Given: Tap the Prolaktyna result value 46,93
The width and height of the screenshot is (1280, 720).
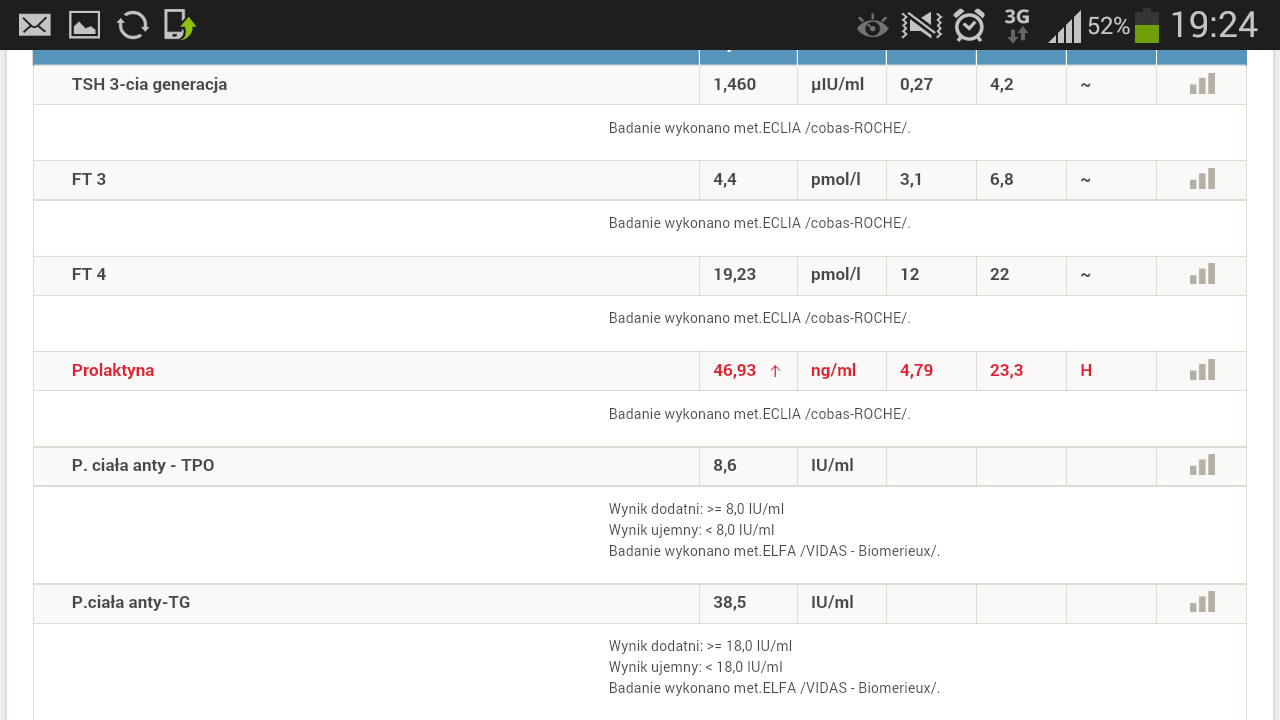Looking at the screenshot, I should (734, 370).
